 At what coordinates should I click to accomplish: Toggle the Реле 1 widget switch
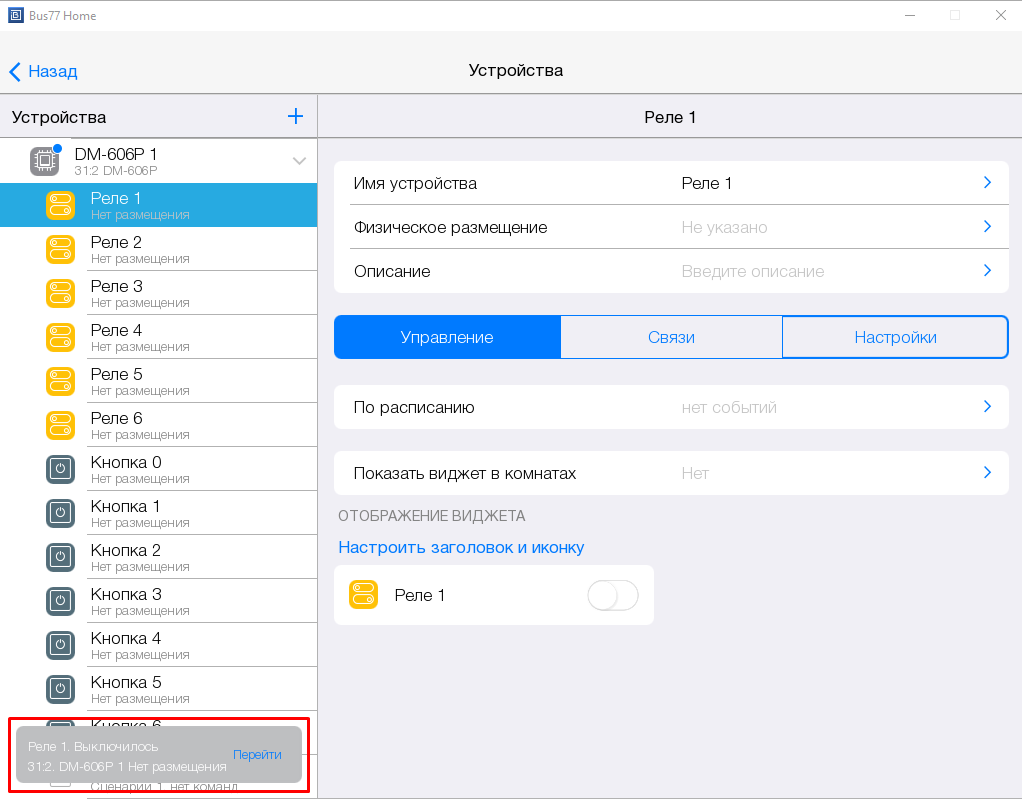(x=612, y=596)
